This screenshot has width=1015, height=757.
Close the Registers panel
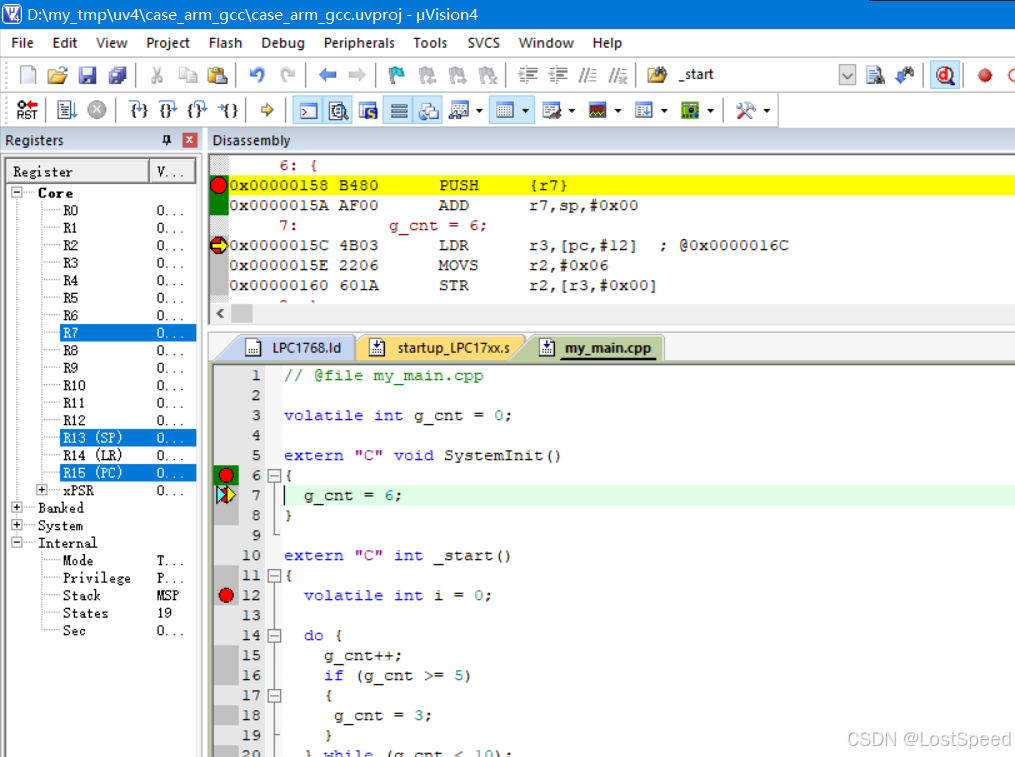tap(190, 140)
